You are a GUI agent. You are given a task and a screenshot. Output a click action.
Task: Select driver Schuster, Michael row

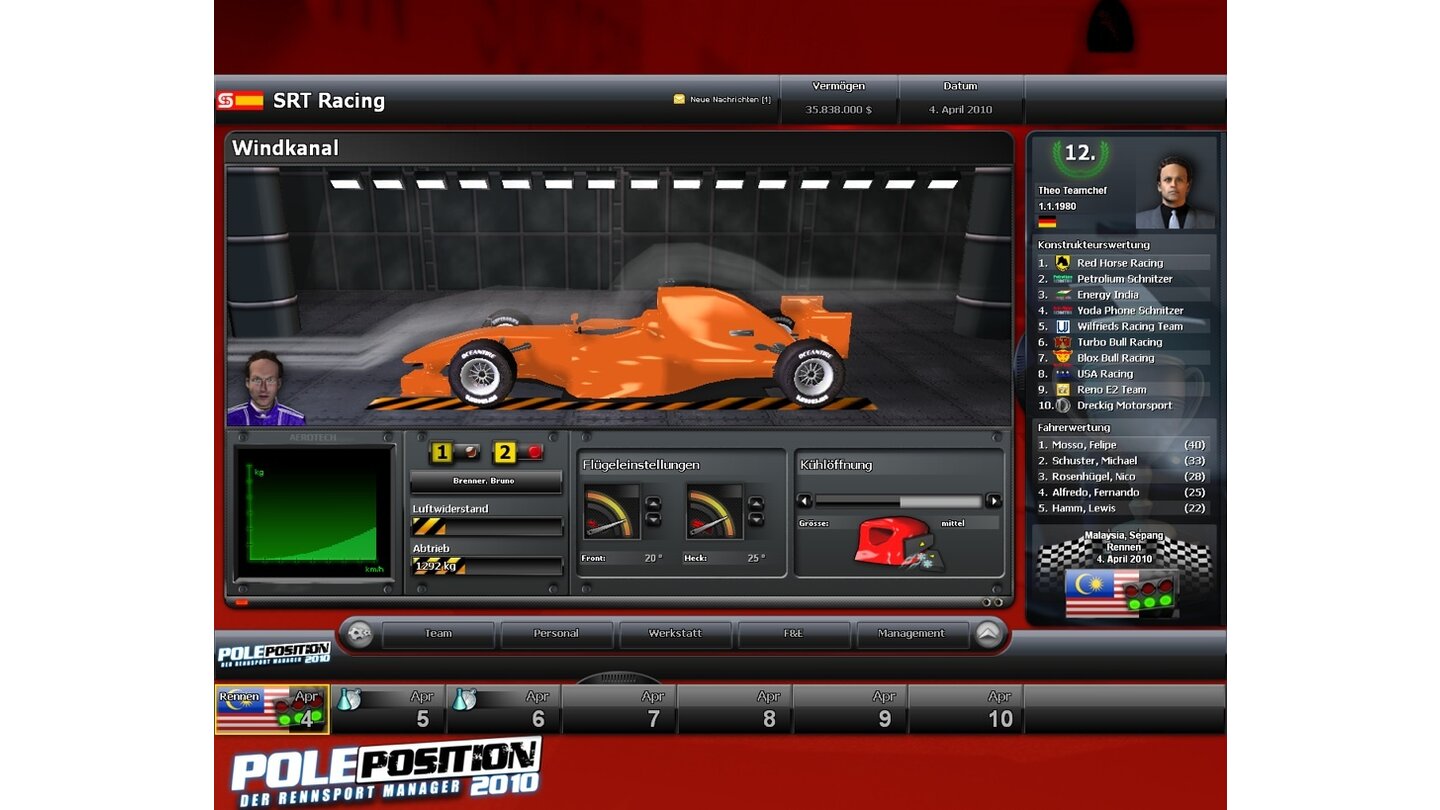(x=1122, y=461)
